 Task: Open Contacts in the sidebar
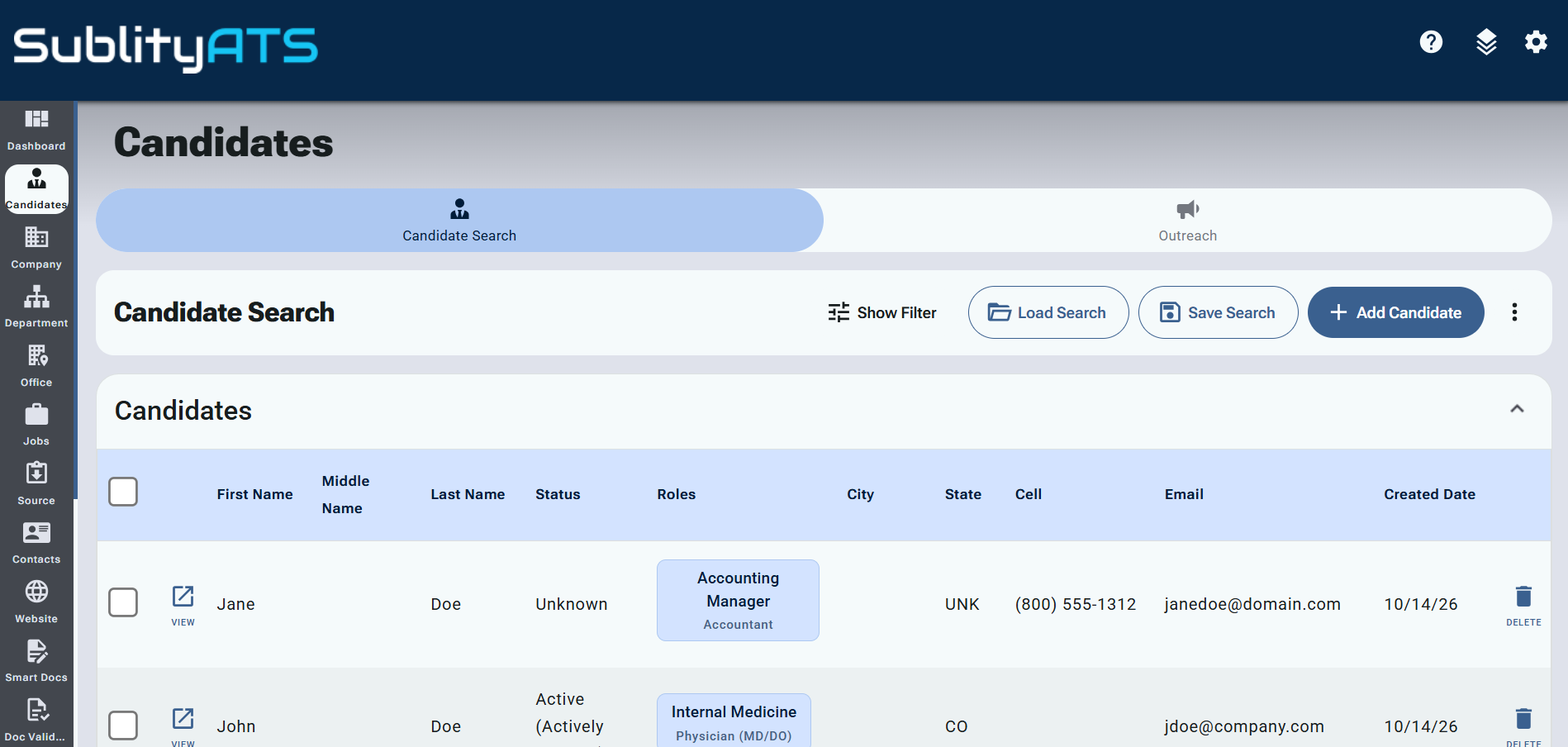(36, 544)
